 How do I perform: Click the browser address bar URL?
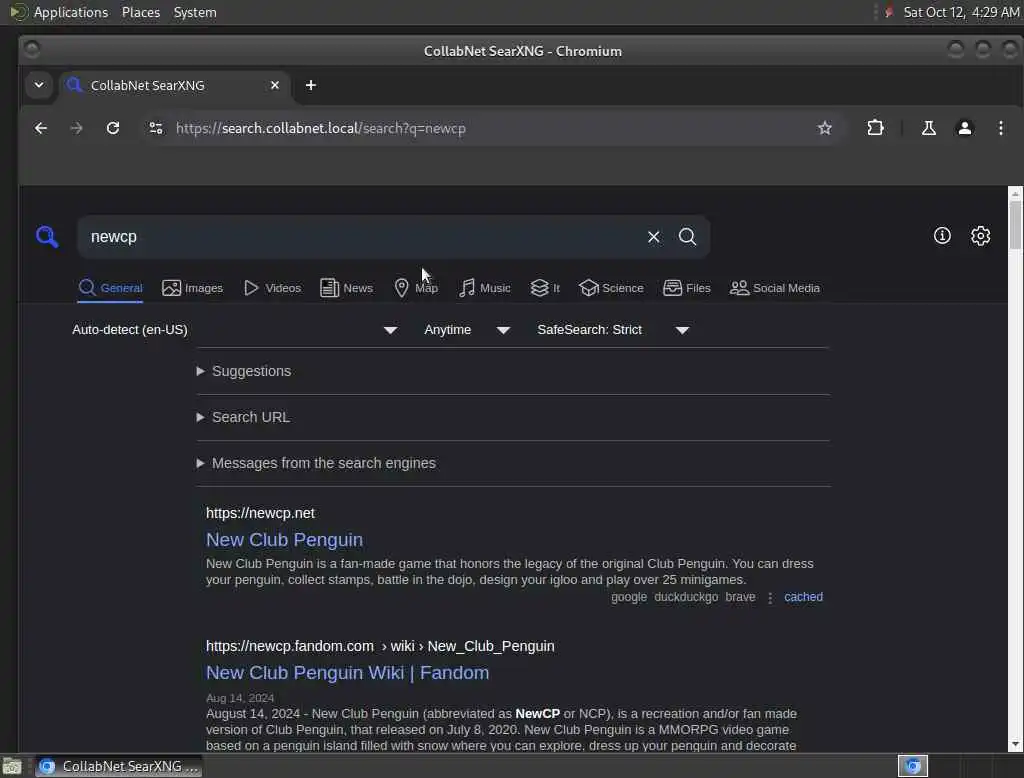point(321,128)
